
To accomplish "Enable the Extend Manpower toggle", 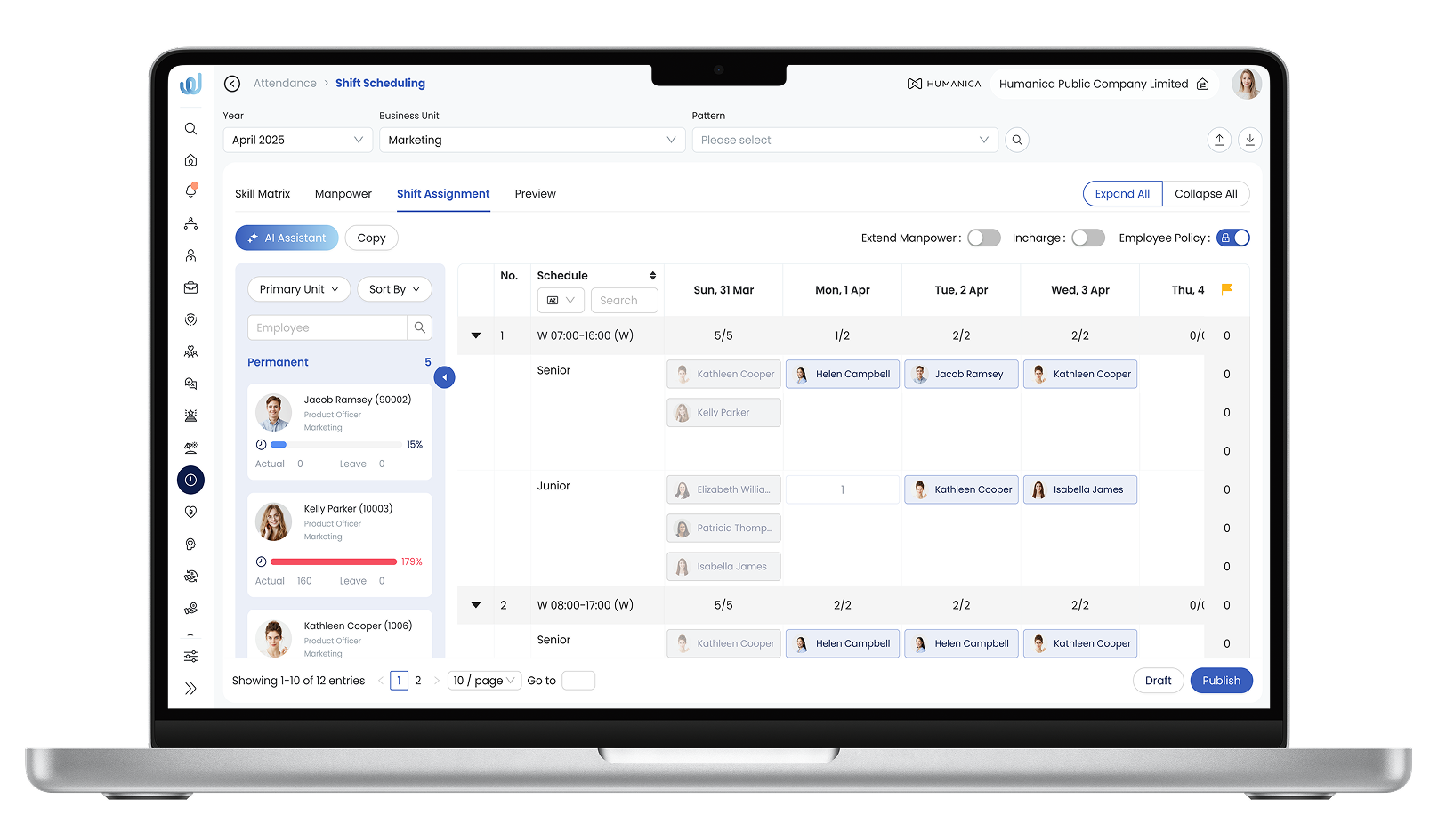I will pos(983,238).
